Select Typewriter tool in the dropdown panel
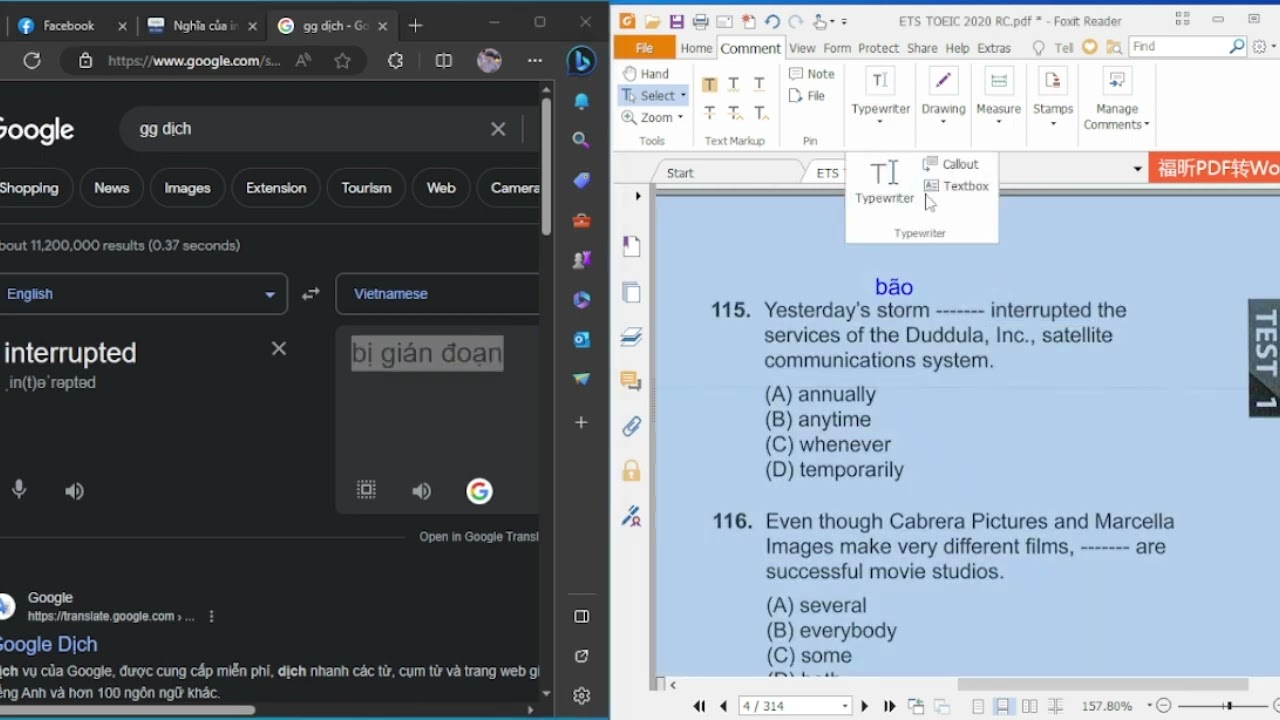The image size is (1280, 720). pos(884,182)
